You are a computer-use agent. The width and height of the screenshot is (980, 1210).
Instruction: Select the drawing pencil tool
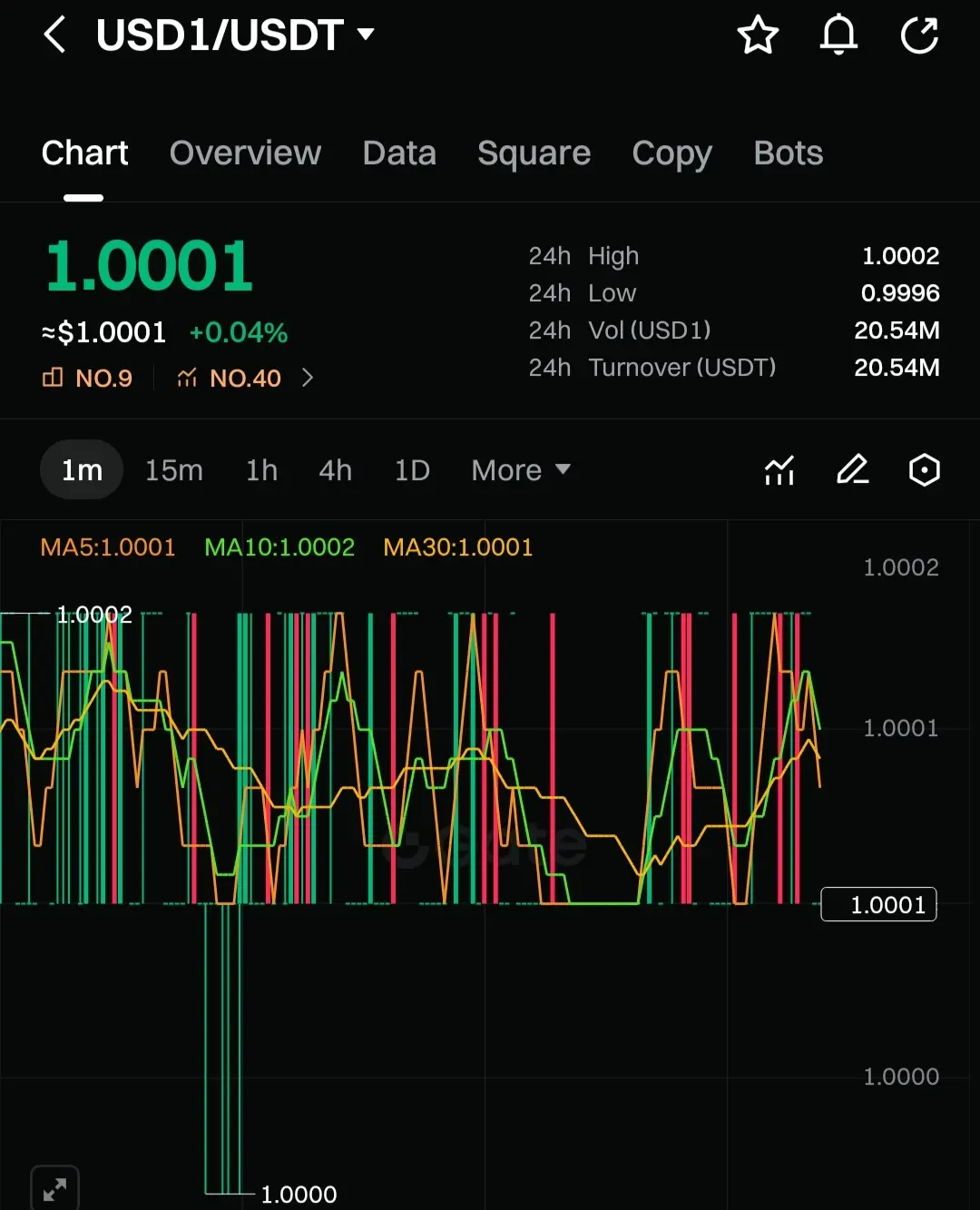click(x=852, y=470)
